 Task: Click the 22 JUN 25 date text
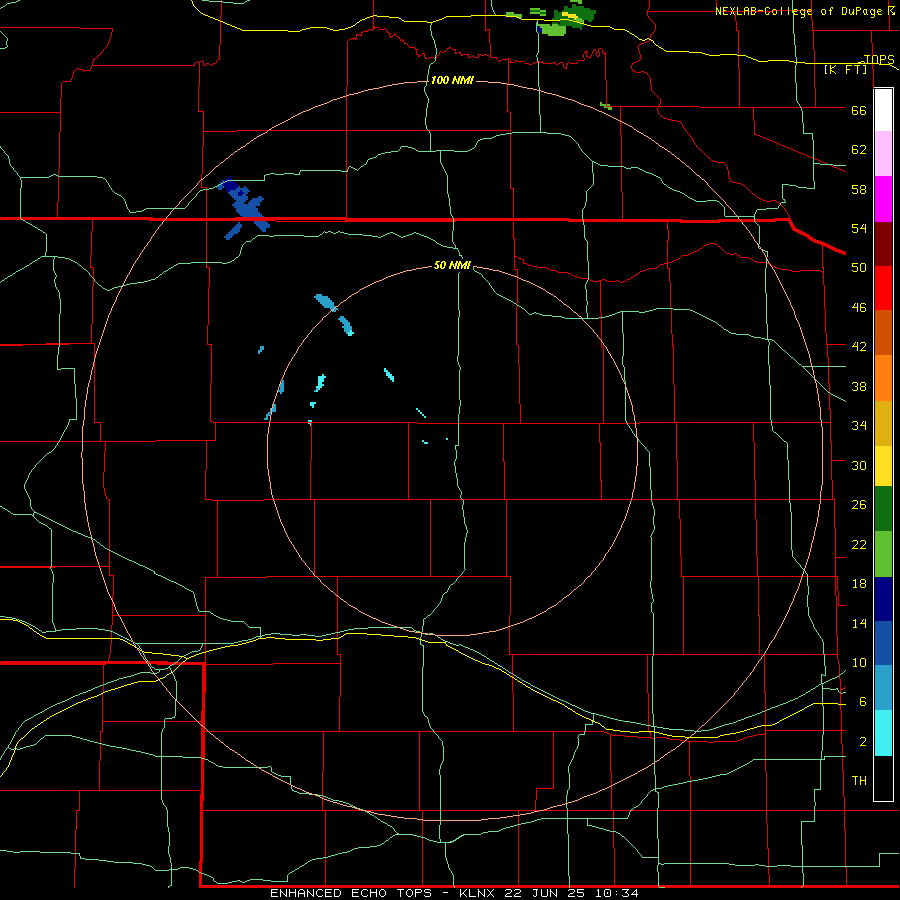545,893
